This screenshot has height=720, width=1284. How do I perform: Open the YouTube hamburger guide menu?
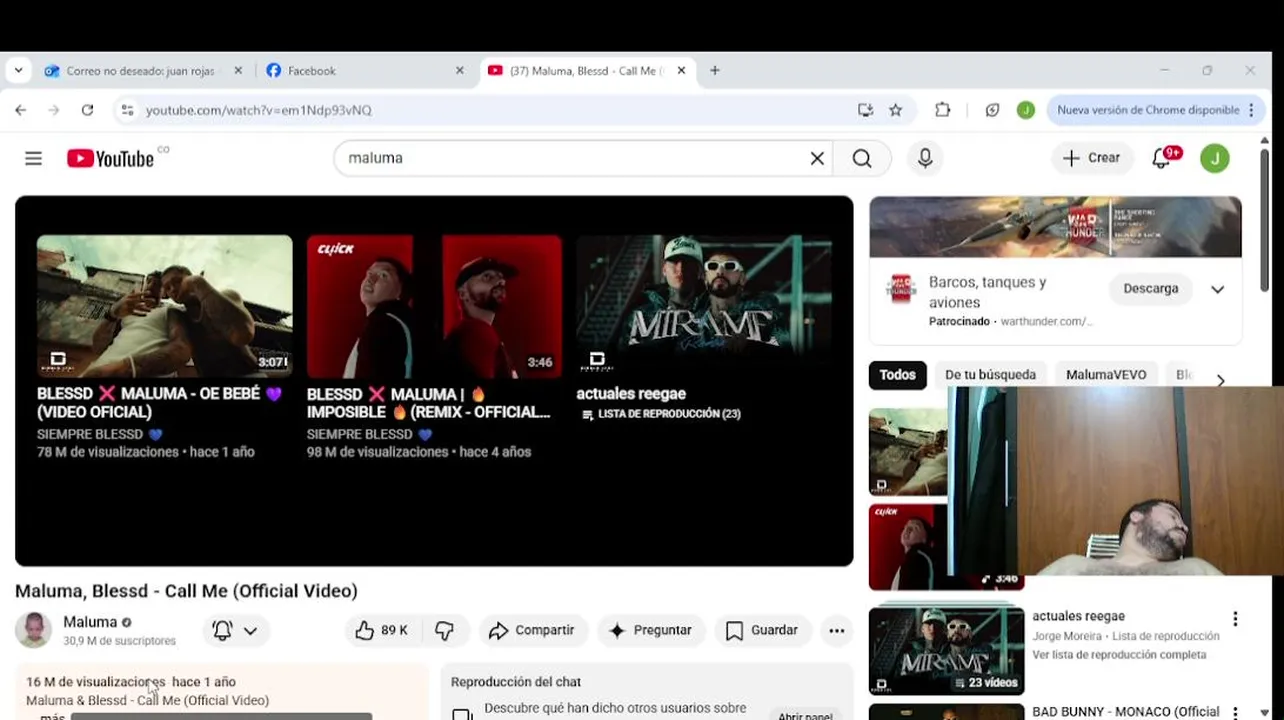tap(33, 158)
